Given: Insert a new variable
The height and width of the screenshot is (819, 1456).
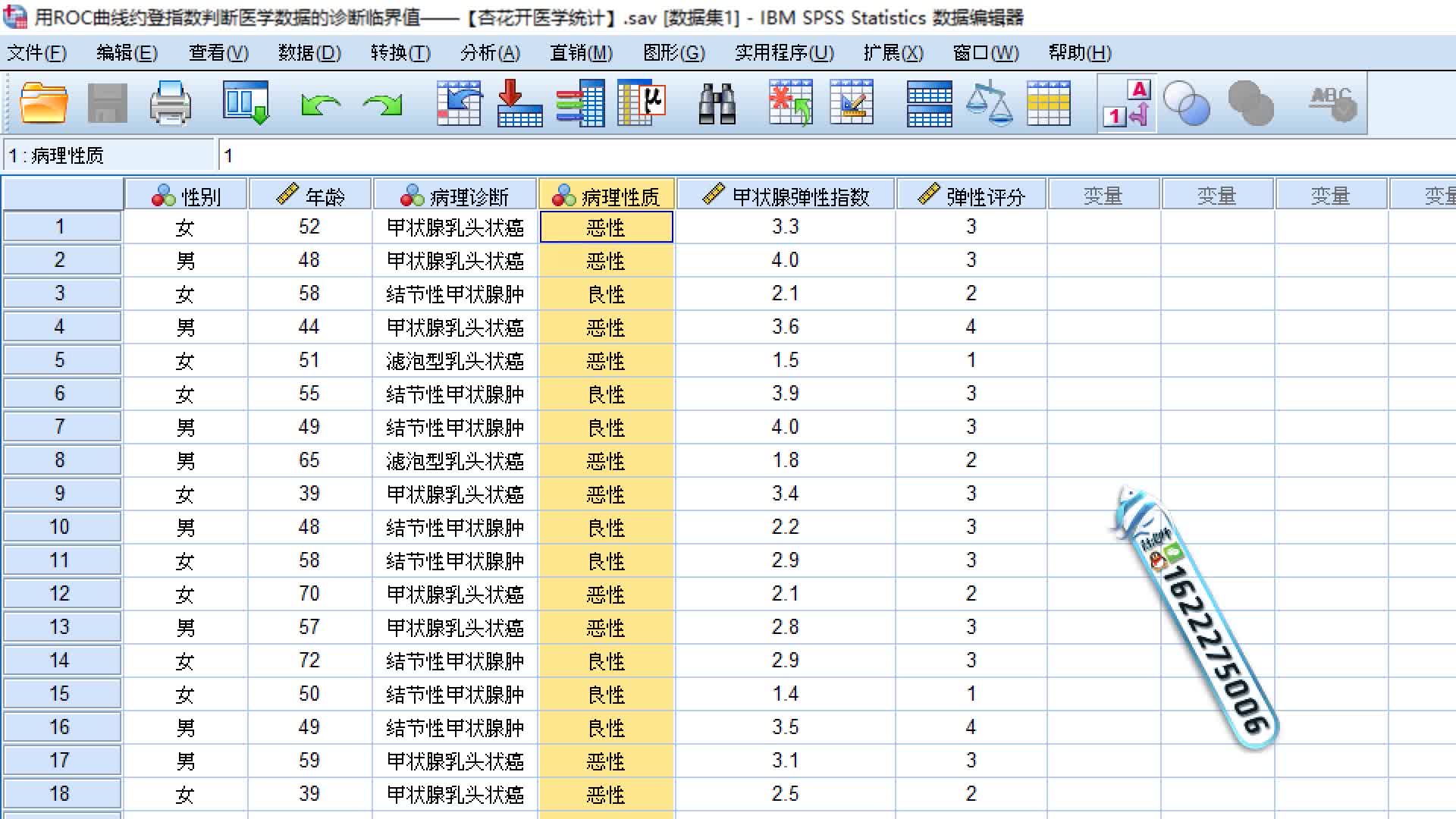Looking at the screenshot, I should pos(853,103).
